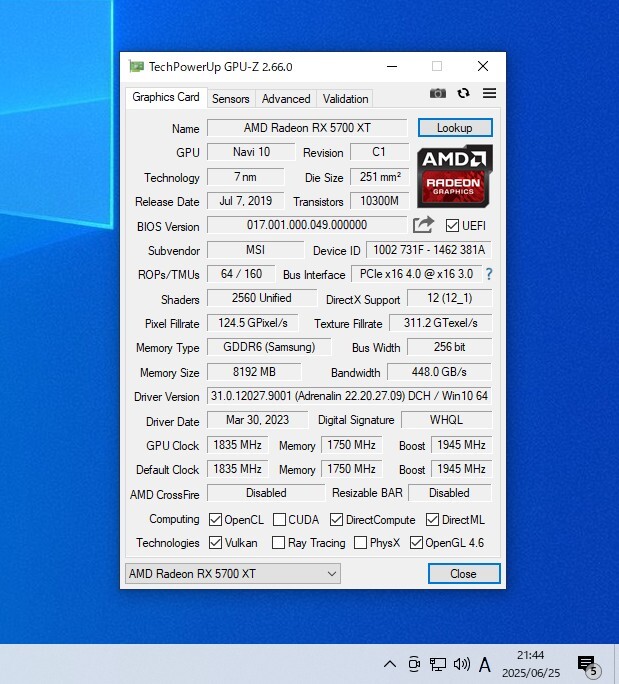Toggle the OpenGL 4.6 checkbox

pyautogui.click(x=416, y=543)
